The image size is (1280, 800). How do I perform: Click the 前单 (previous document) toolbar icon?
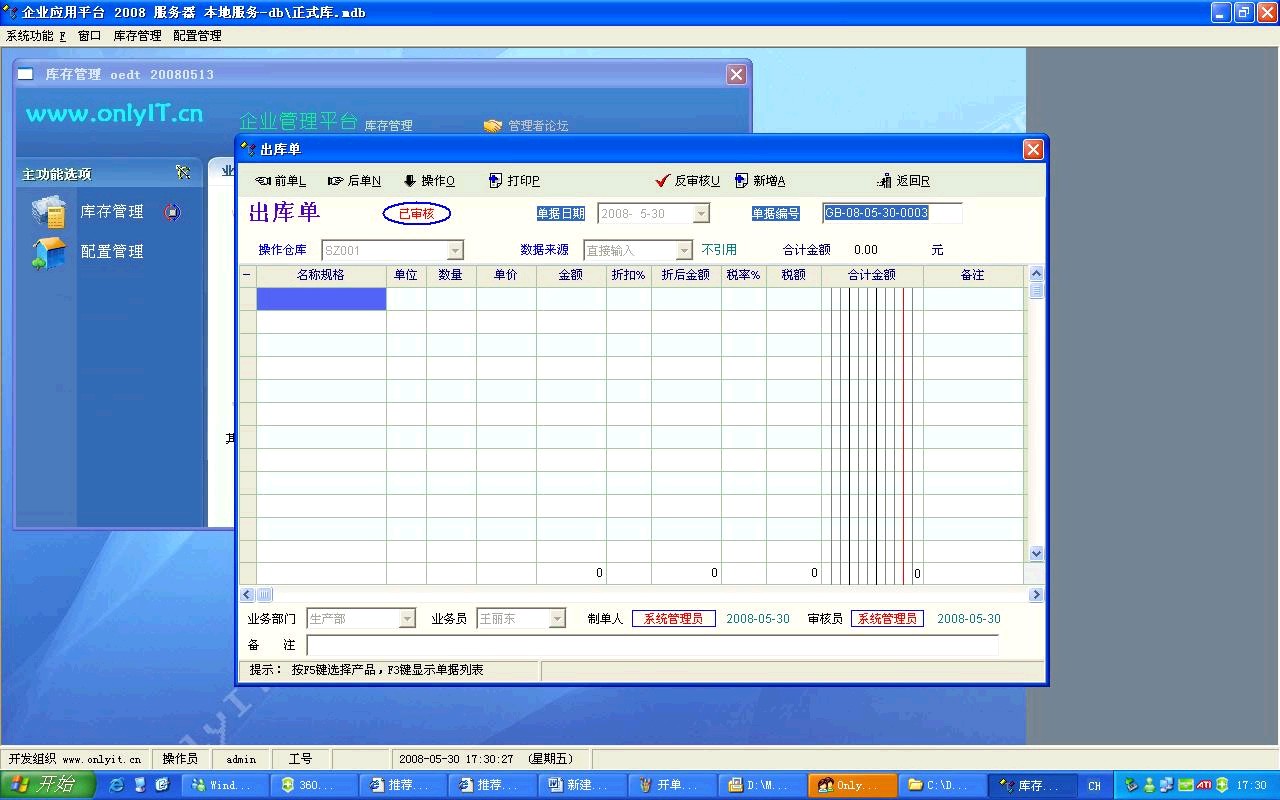(263, 181)
